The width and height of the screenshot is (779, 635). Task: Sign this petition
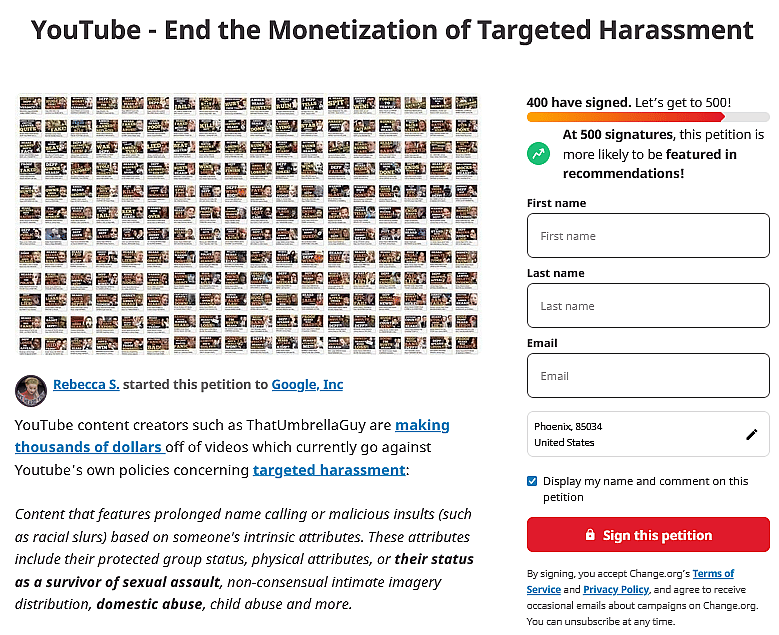click(648, 535)
